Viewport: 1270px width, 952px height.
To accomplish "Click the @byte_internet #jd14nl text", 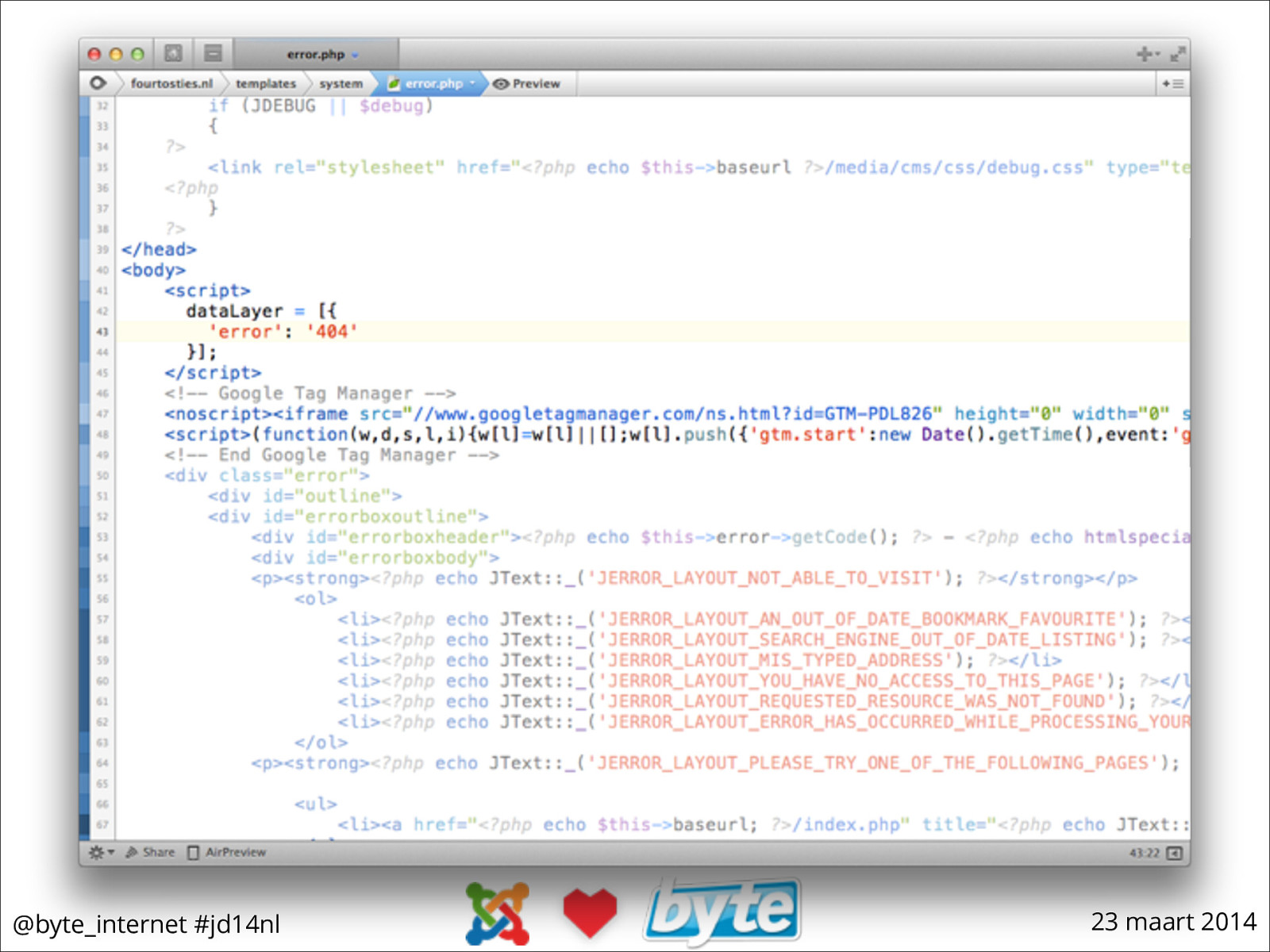I will [146, 924].
